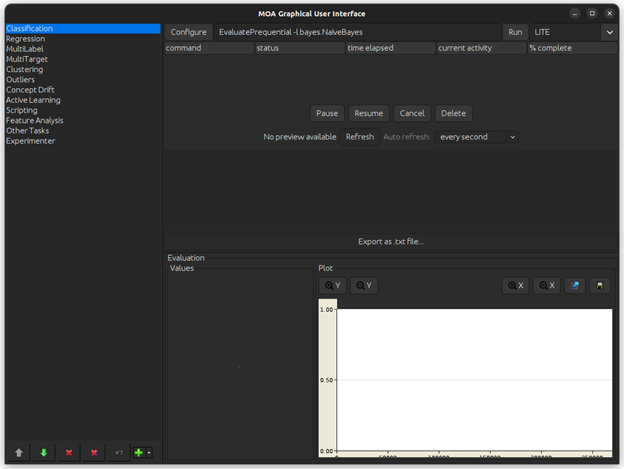The width and height of the screenshot is (624, 469).
Task: Zoom in on the plot X axis
Action: [x=516, y=286]
